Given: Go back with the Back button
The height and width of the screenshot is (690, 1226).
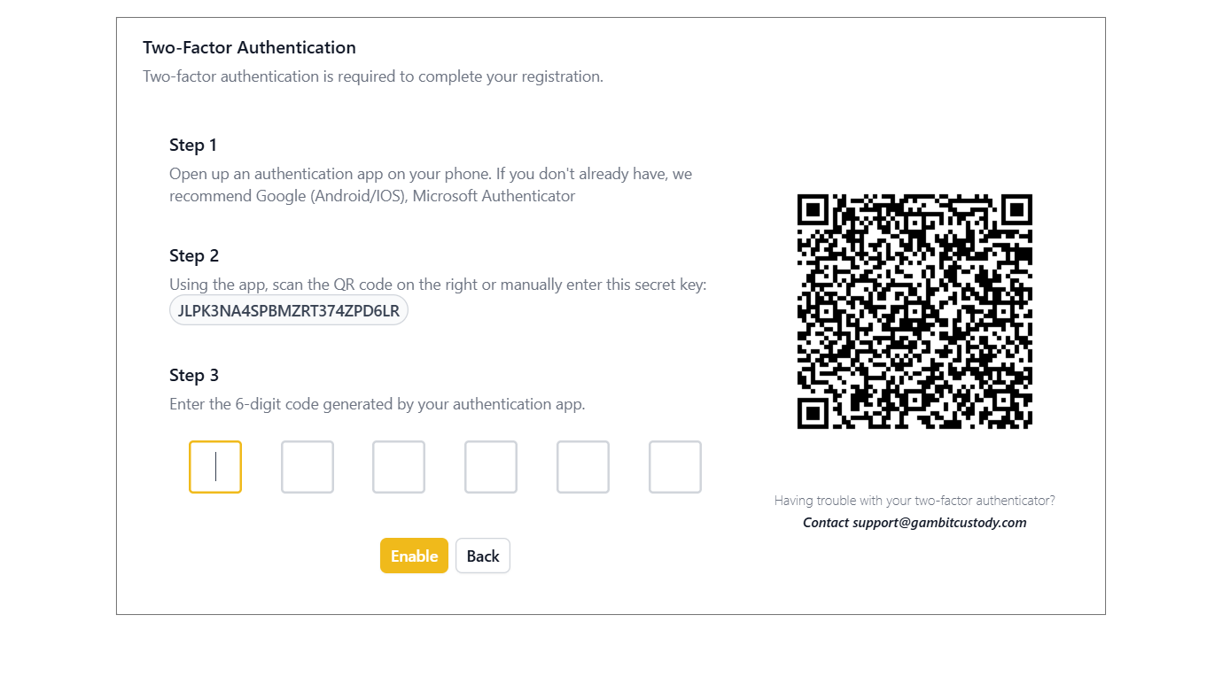Looking at the screenshot, I should [483, 556].
